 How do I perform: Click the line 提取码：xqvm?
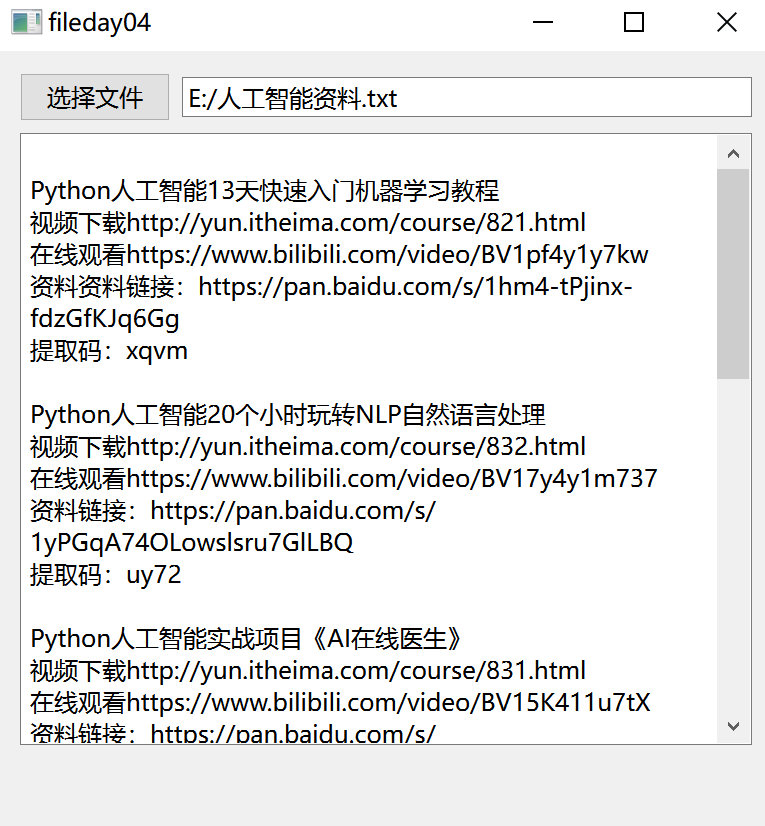click(x=109, y=351)
